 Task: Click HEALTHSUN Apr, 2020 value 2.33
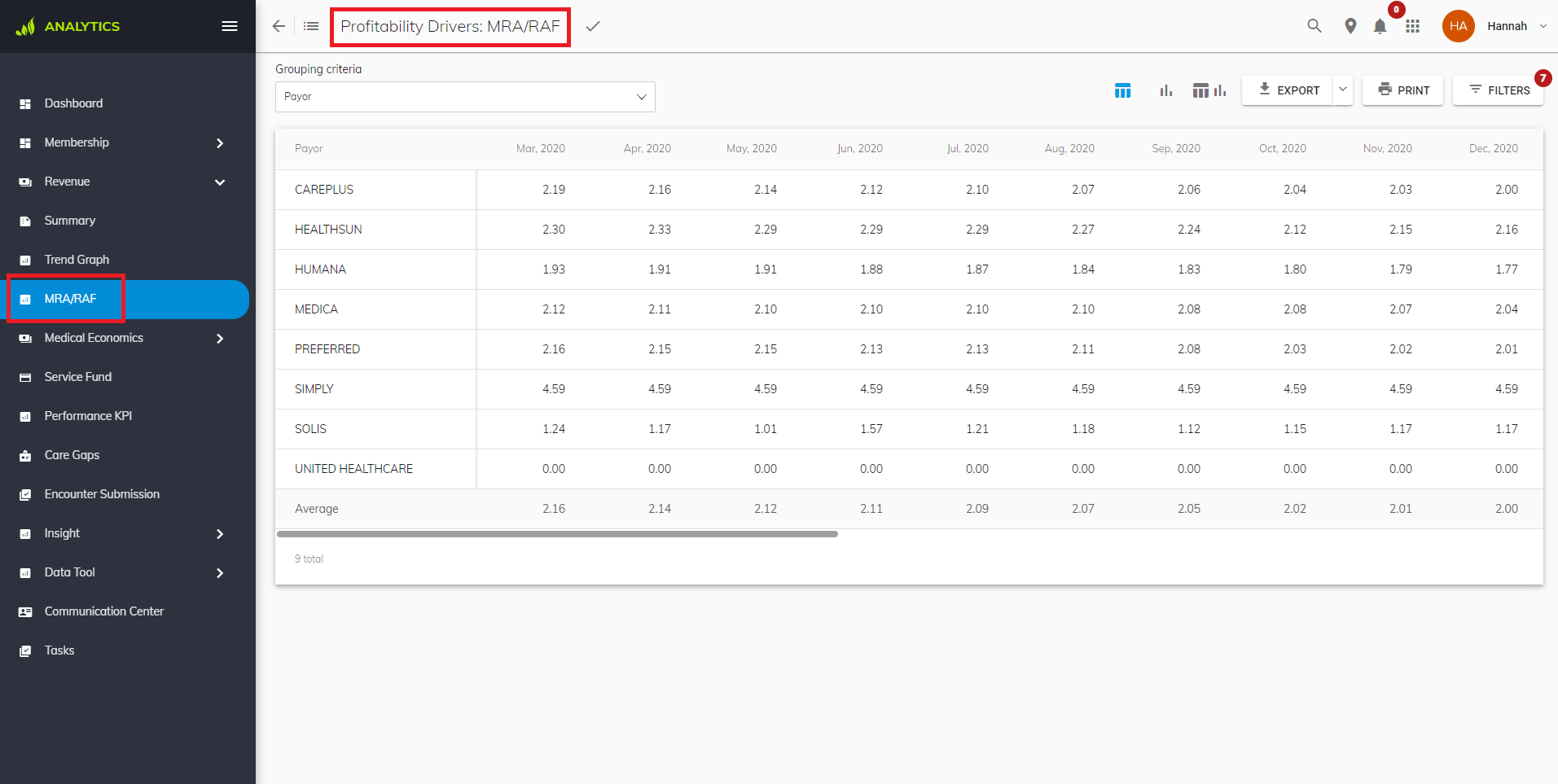[660, 230]
